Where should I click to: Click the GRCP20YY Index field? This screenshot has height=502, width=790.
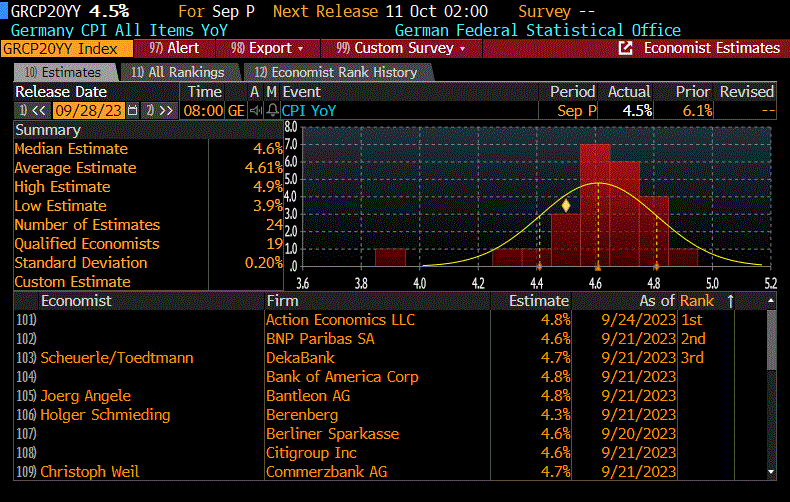(67, 49)
